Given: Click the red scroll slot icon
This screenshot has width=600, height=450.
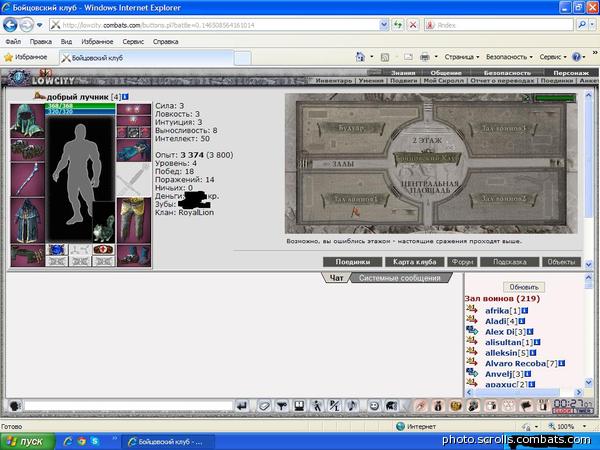Looking at the screenshot, I should (103, 250).
